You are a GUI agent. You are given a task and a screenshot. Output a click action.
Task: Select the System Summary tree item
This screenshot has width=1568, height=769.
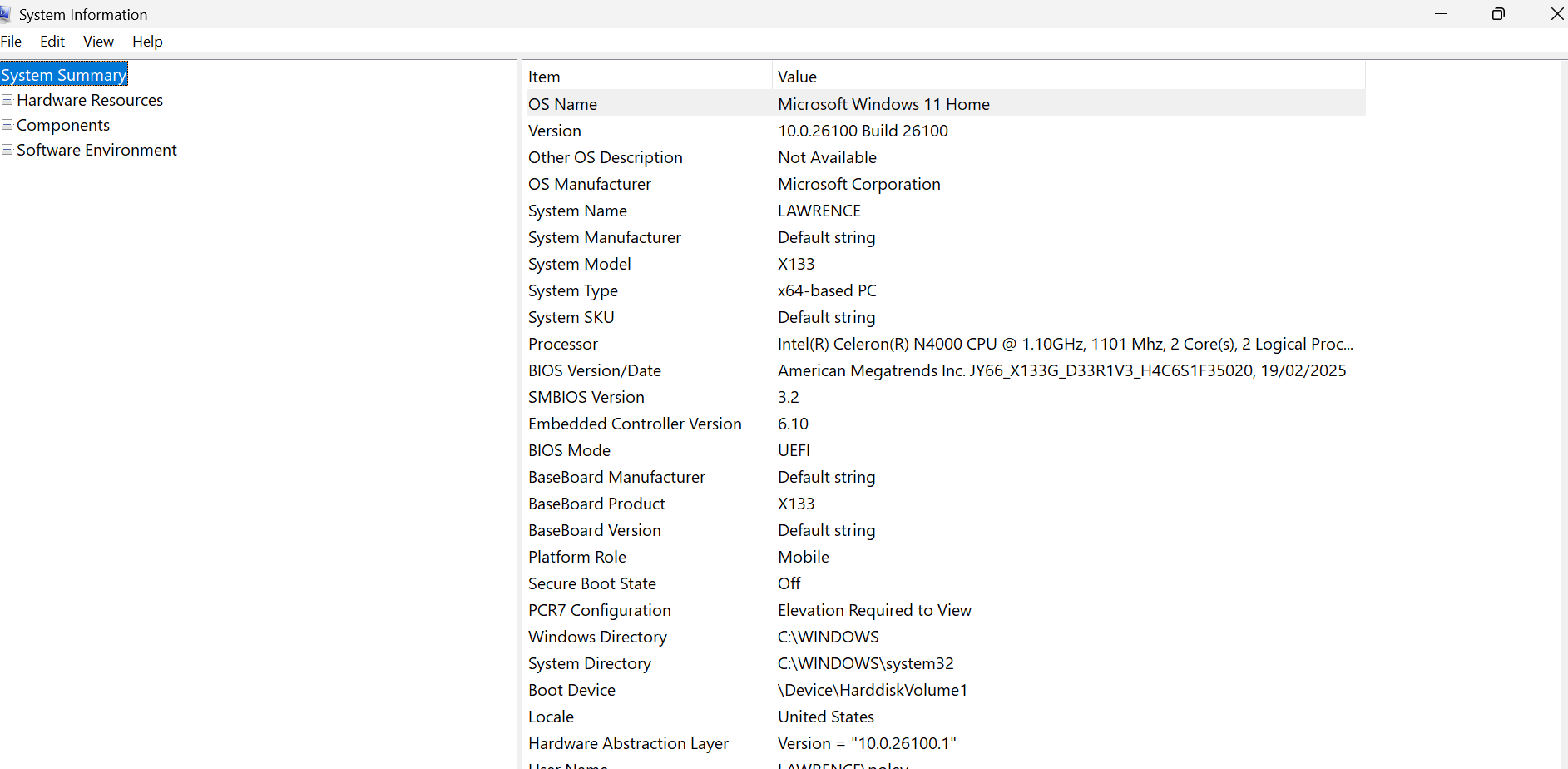pos(64,74)
